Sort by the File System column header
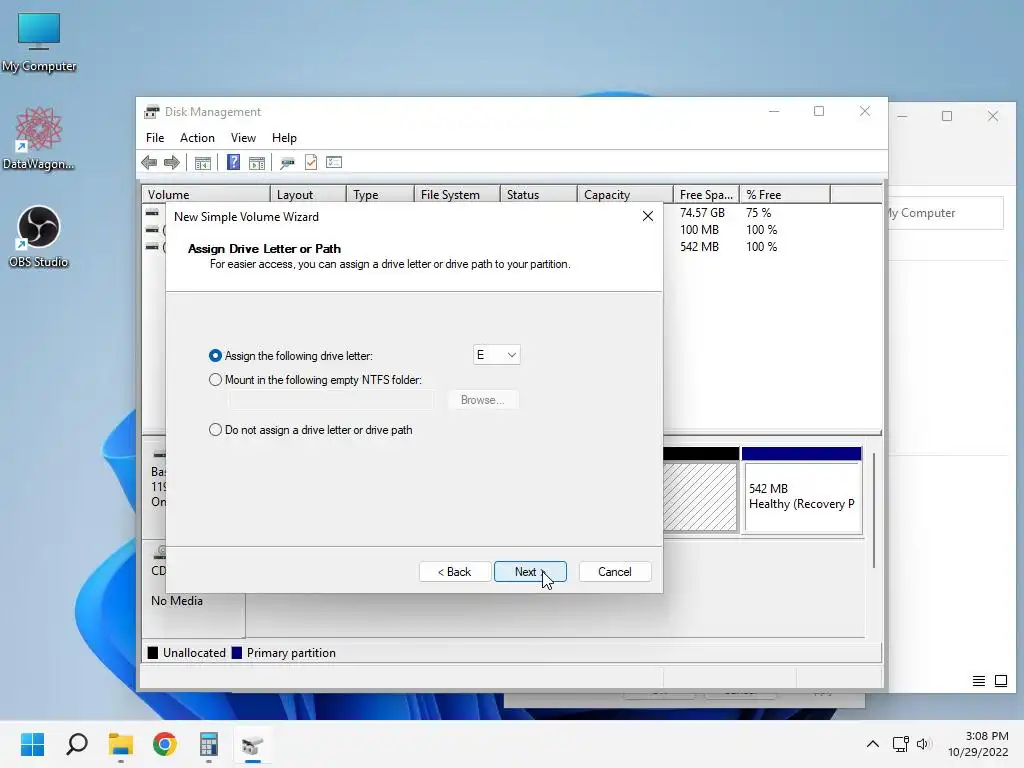 (x=457, y=195)
